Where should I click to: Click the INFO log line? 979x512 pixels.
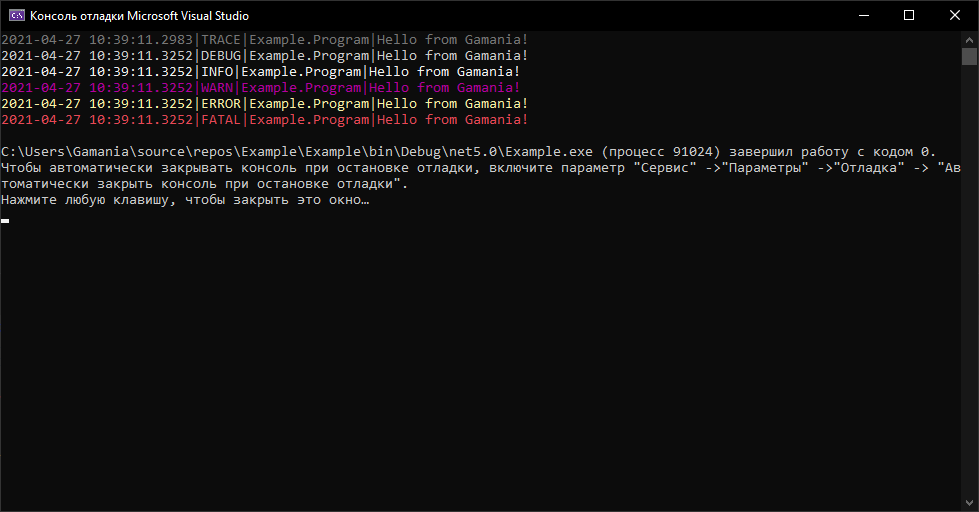(260, 72)
